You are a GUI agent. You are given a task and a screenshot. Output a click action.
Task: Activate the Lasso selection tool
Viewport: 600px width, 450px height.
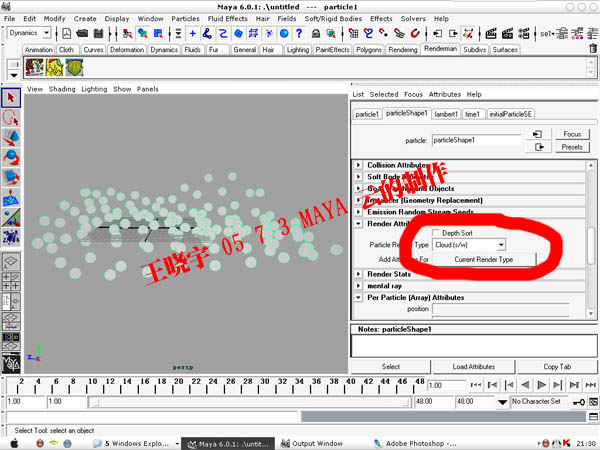coord(11,118)
